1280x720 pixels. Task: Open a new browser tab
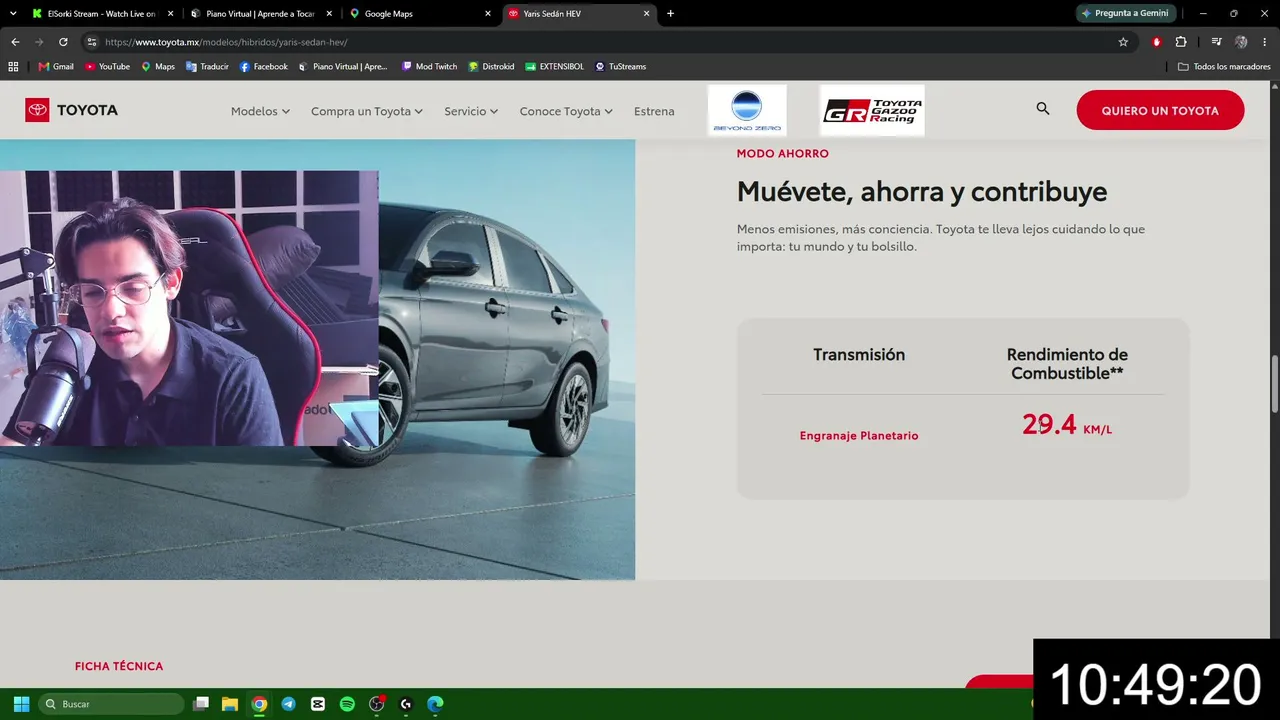670,14
